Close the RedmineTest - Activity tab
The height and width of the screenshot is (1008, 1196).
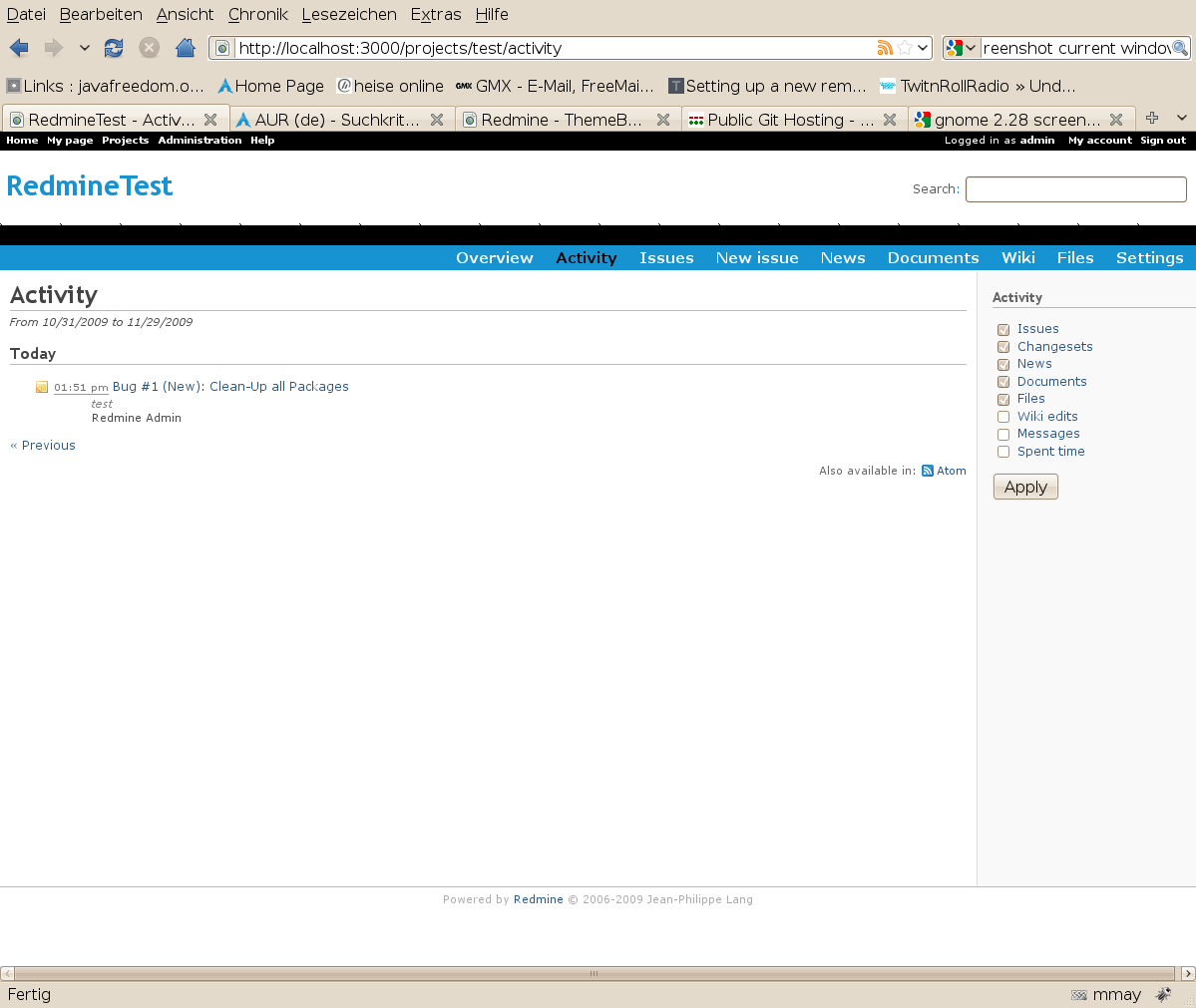click(210, 120)
